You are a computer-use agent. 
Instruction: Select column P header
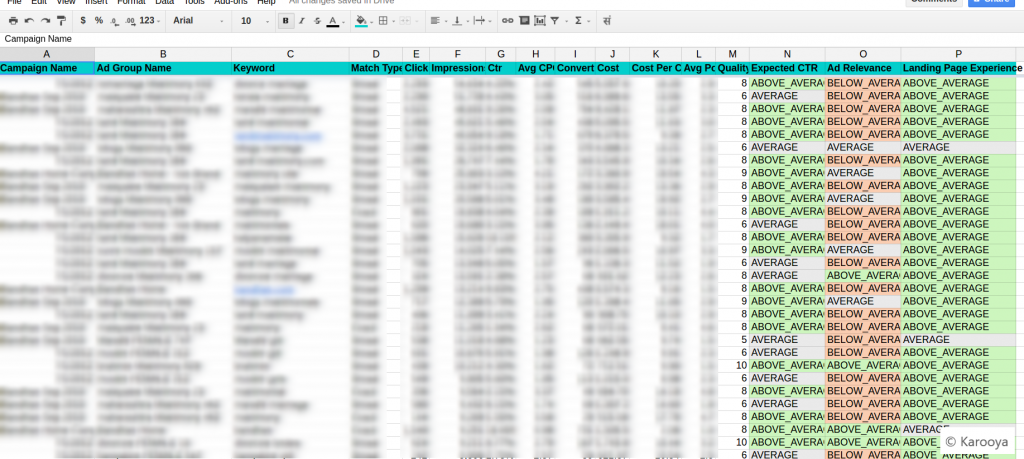click(959, 54)
